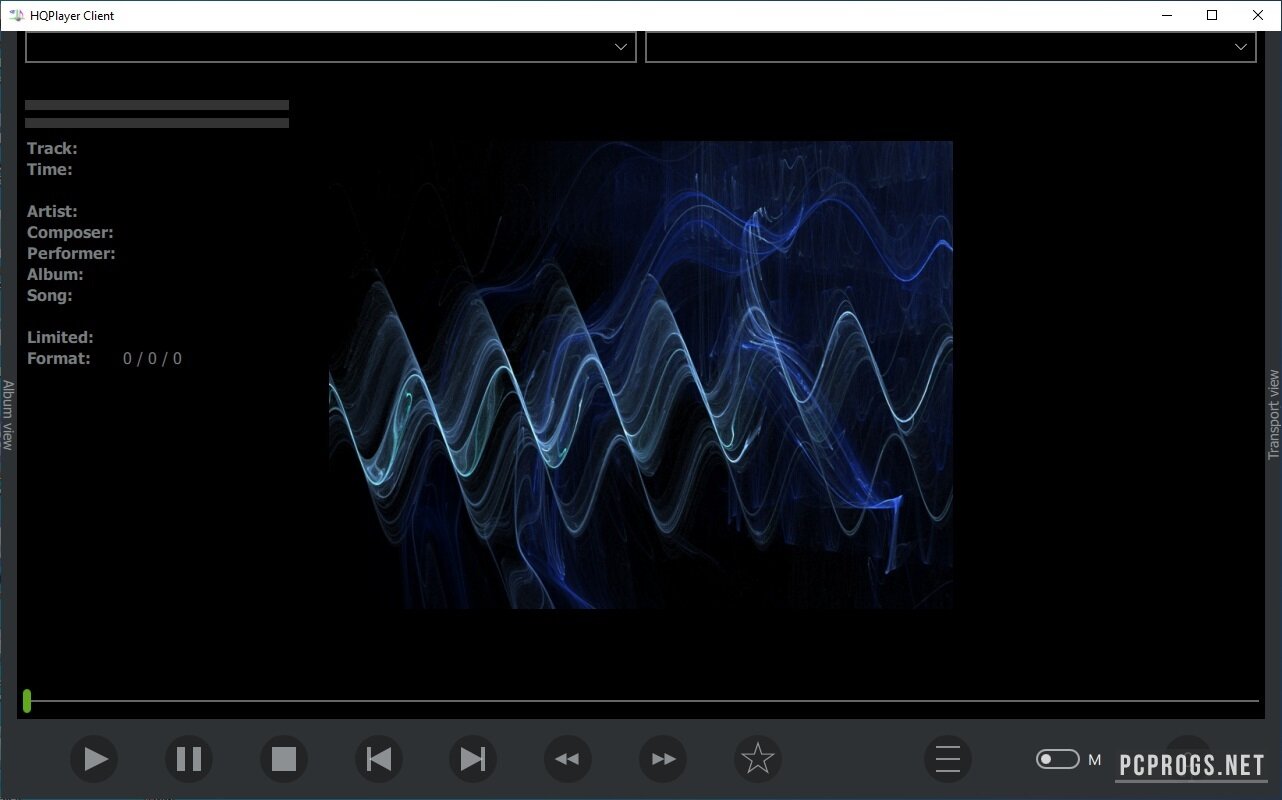1282x800 pixels.
Task: Click the middle of the seek bar
Action: pos(640,701)
